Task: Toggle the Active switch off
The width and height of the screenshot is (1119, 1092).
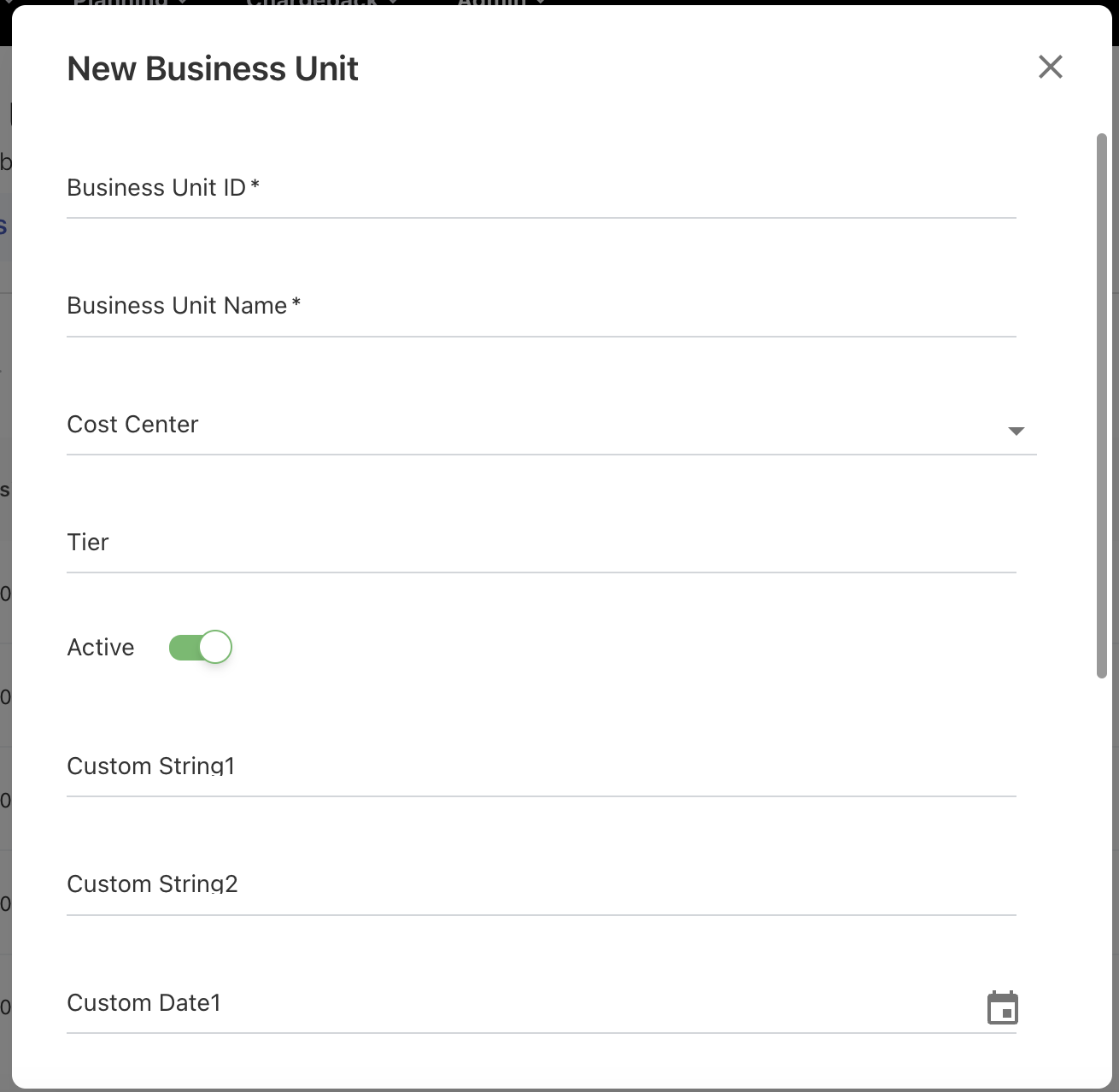Action: [x=201, y=648]
